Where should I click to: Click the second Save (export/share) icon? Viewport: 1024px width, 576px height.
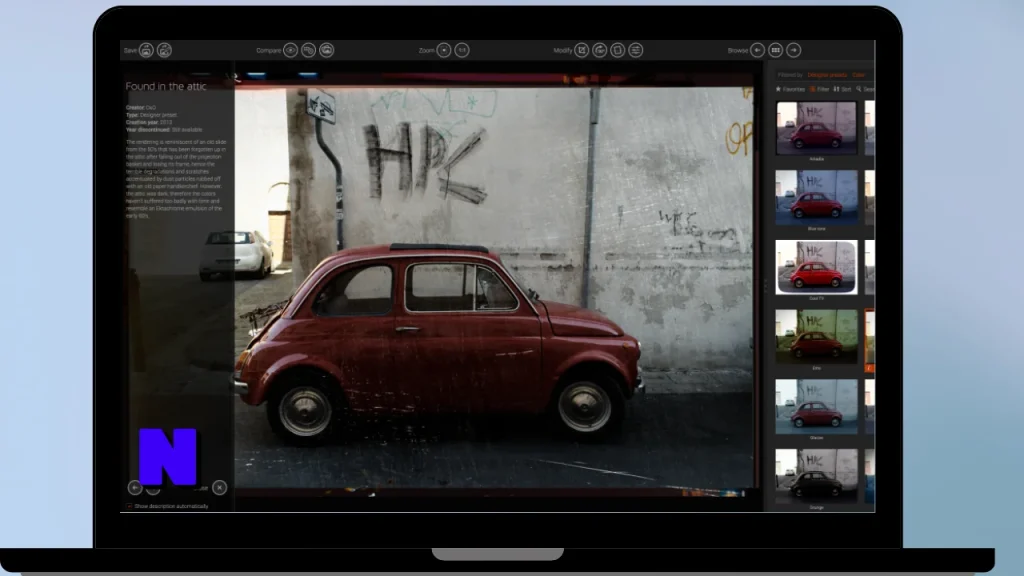point(165,50)
